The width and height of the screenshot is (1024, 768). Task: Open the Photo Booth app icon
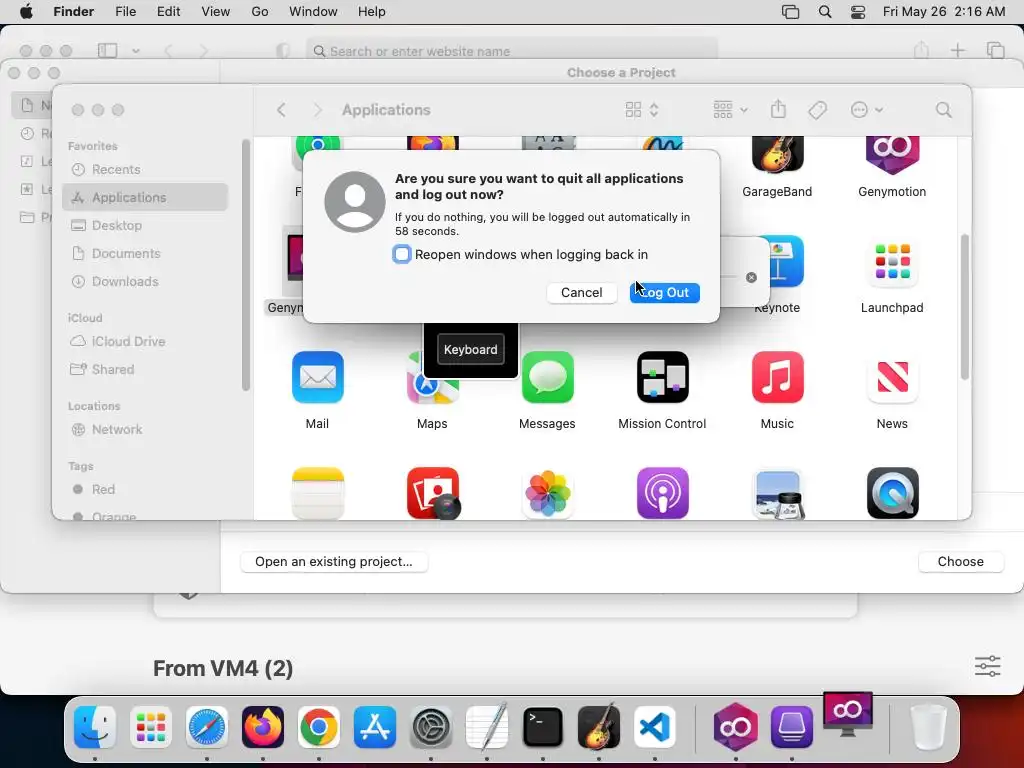[432, 493]
